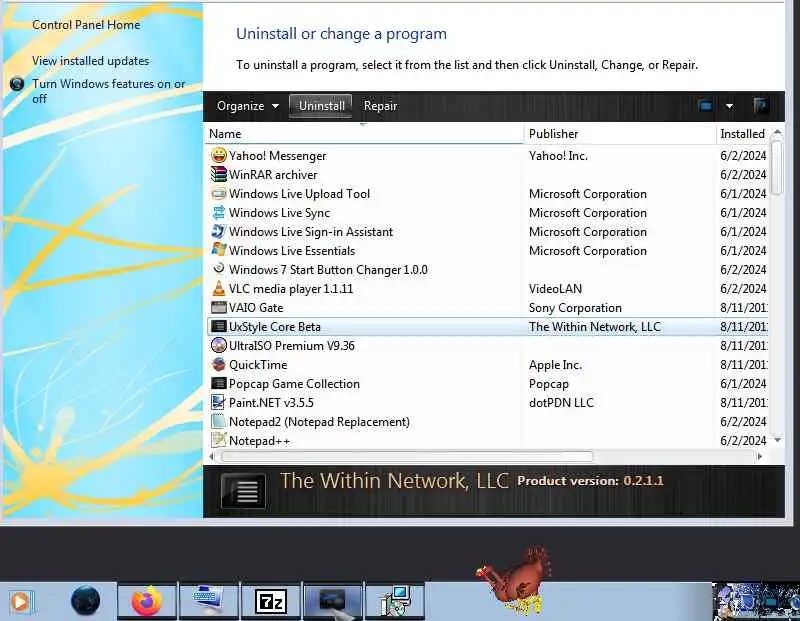Click the installer setup taskbar icon
Viewport: 800px width, 621px height.
(x=395, y=601)
